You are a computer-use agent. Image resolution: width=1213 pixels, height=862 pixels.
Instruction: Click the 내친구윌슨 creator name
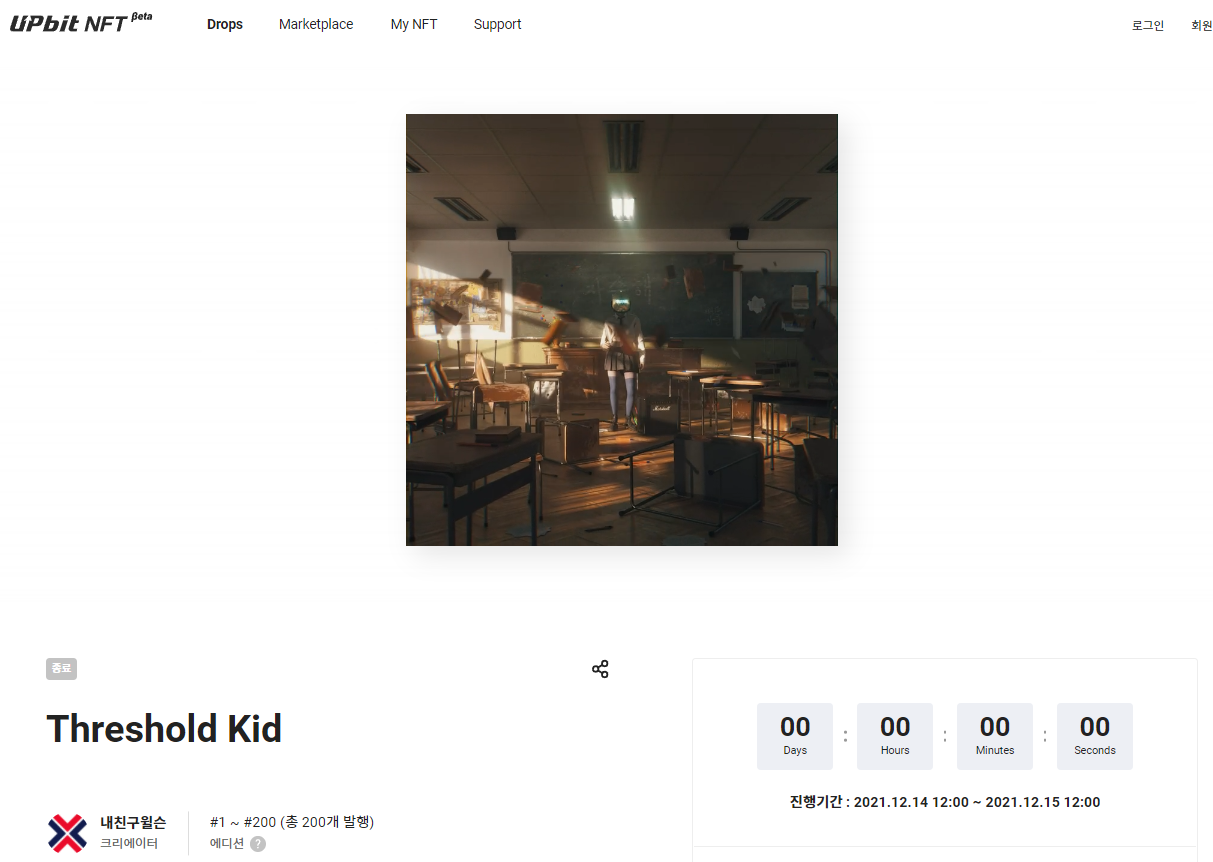(133, 822)
